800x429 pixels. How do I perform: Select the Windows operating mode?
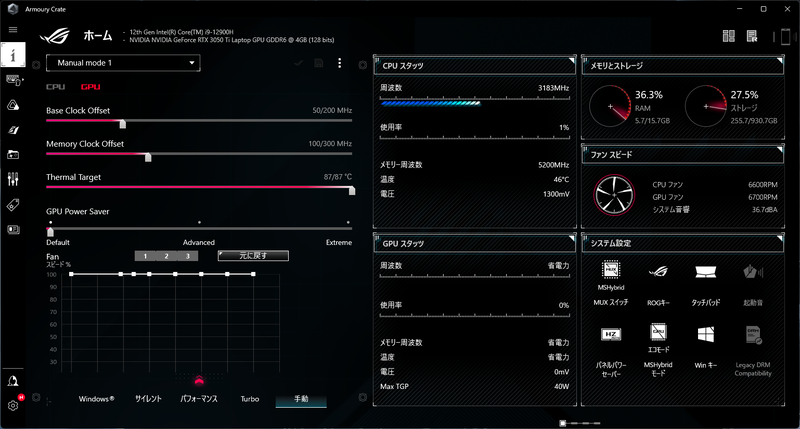click(x=96, y=399)
